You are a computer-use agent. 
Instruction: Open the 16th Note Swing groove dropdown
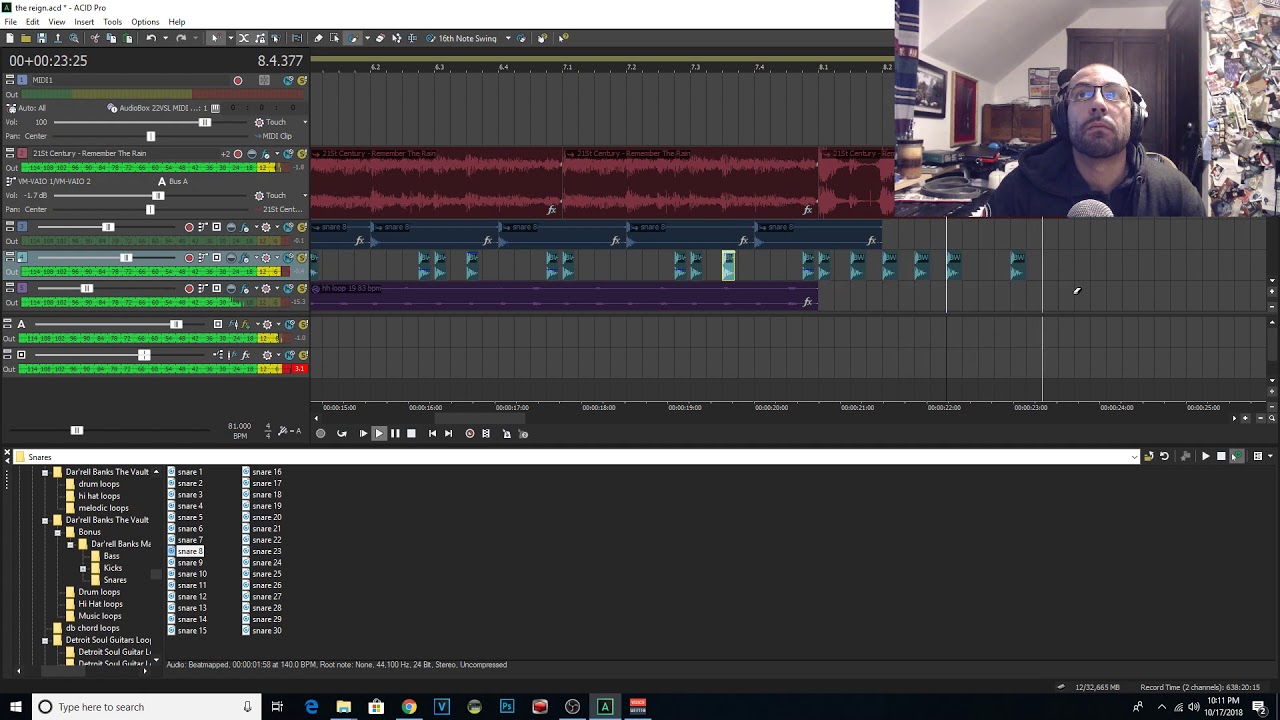[507, 38]
